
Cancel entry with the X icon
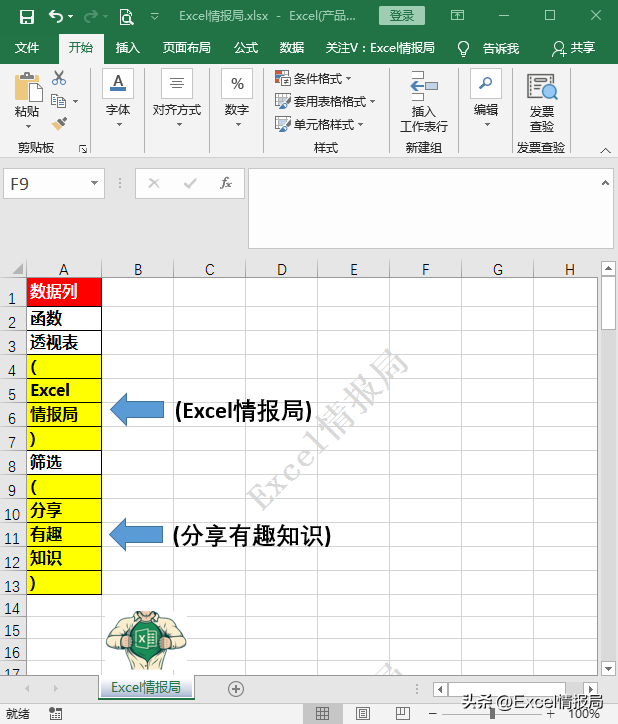pos(154,183)
